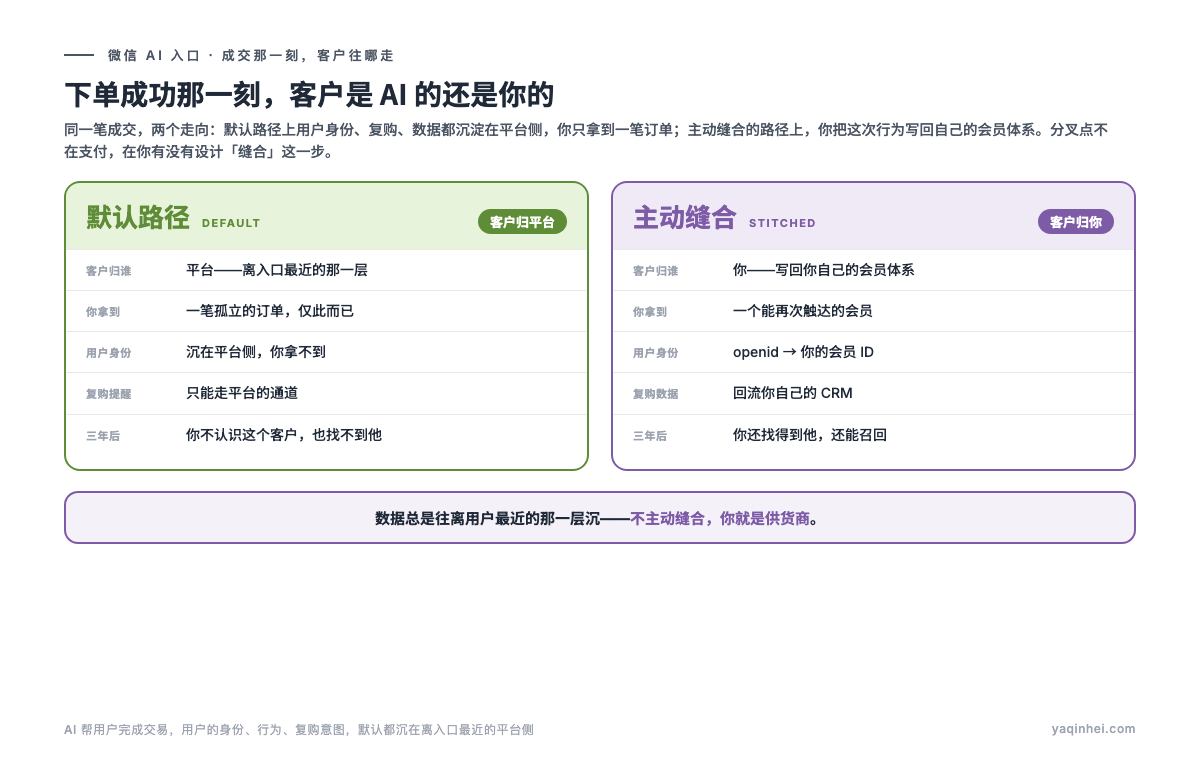Click text 你——写回你自己的会员体系
Screen dimensions: 1200x760
823,270
